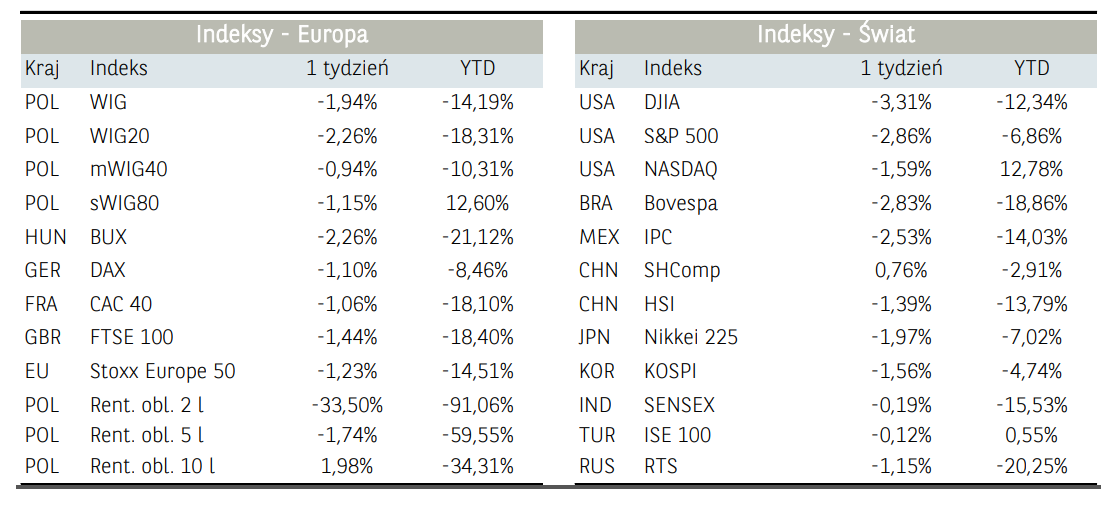This screenshot has height=515, width=1112.
Task: Select the Stoxx Europe 50 row label
Action: [x=162, y=372]
